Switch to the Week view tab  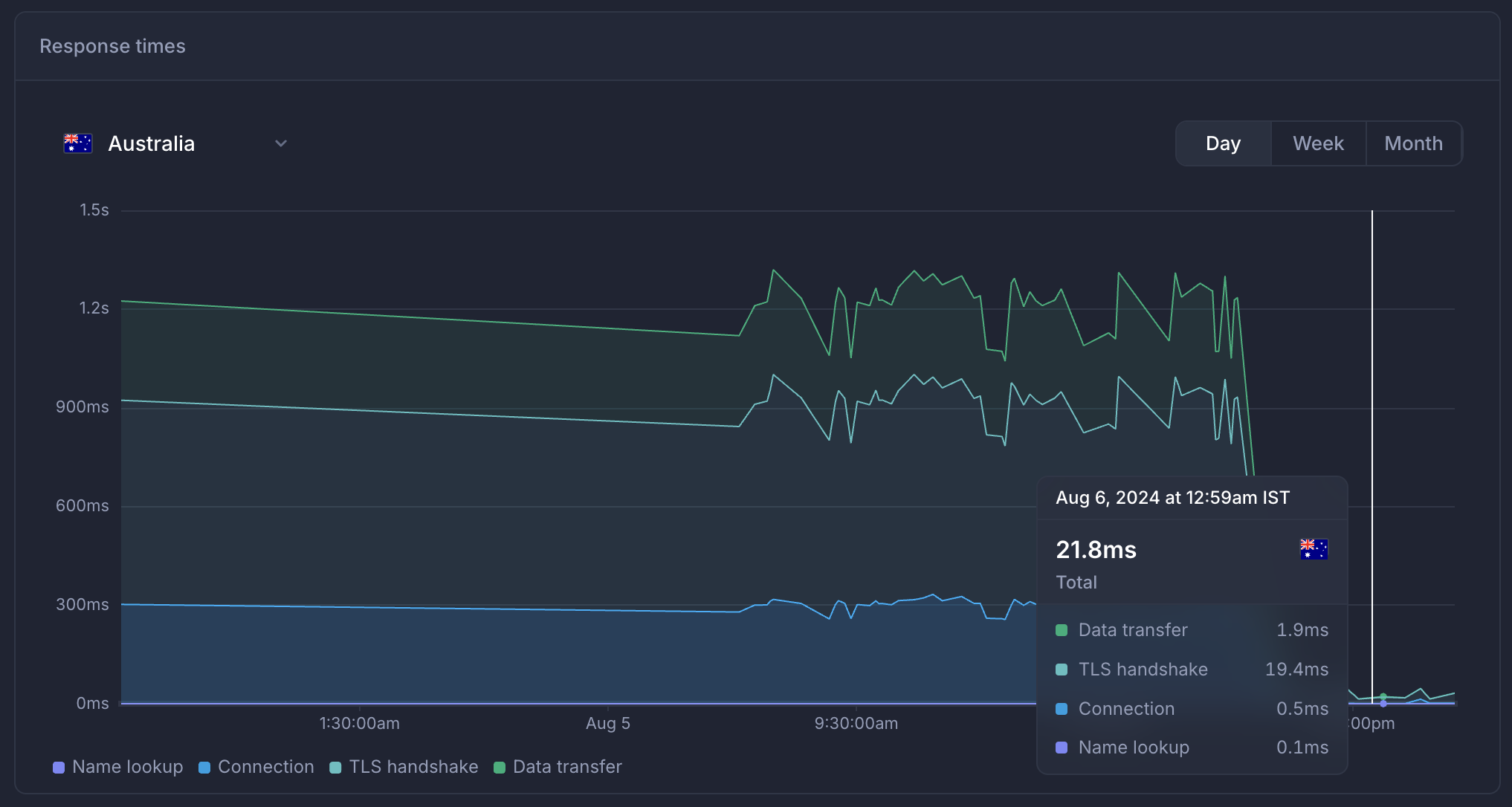[1317, 143]
